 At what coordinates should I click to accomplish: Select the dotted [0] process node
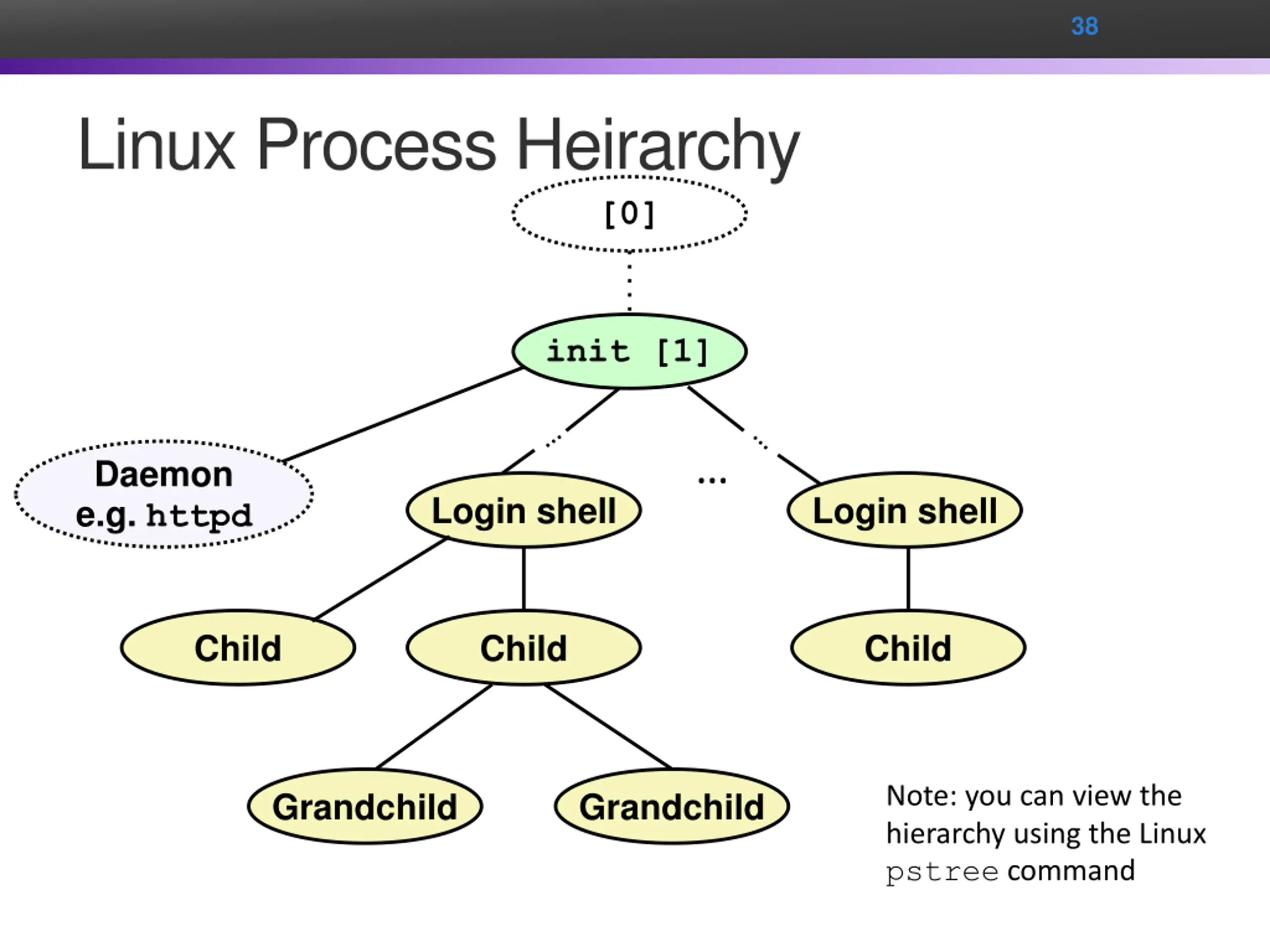pos(629,214)
